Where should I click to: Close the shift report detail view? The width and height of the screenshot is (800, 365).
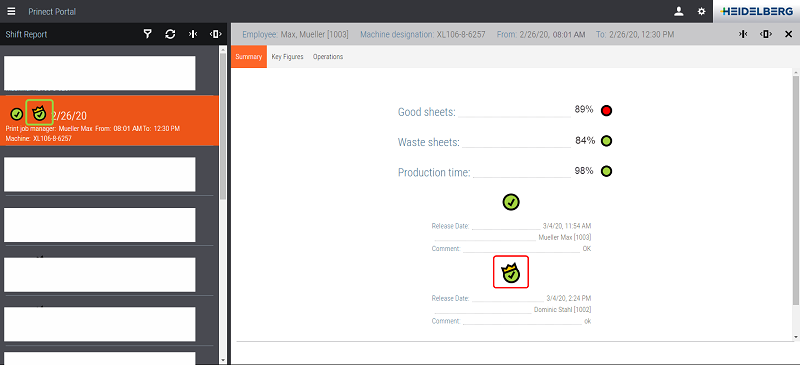pos(788,34)
